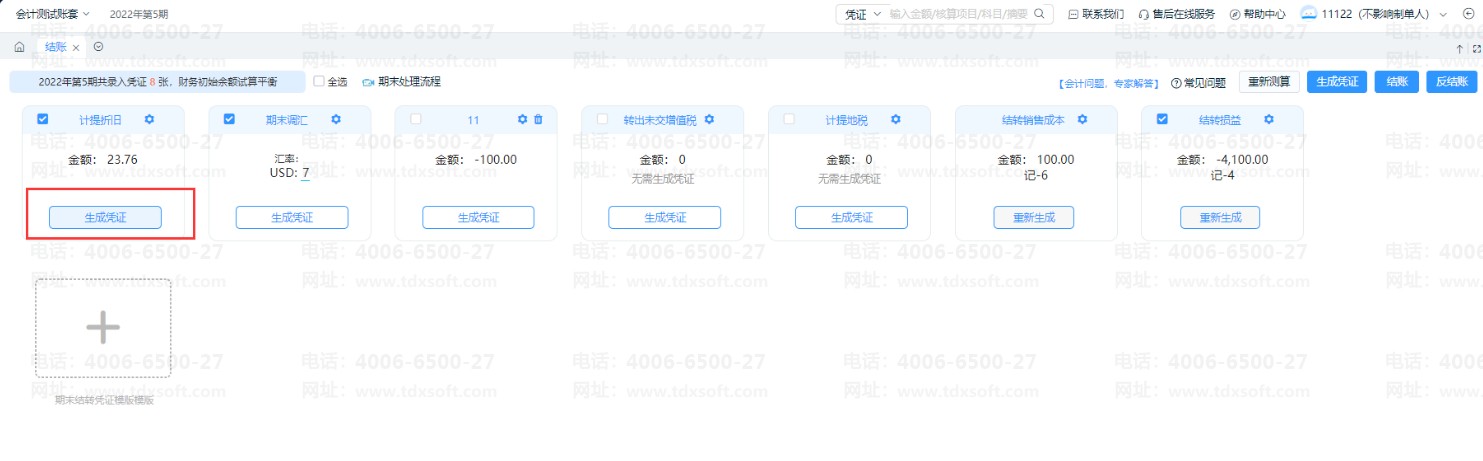Screen dimensions: 1483x461
Task: Add new period-end voucher template
Action: point(103,328)
